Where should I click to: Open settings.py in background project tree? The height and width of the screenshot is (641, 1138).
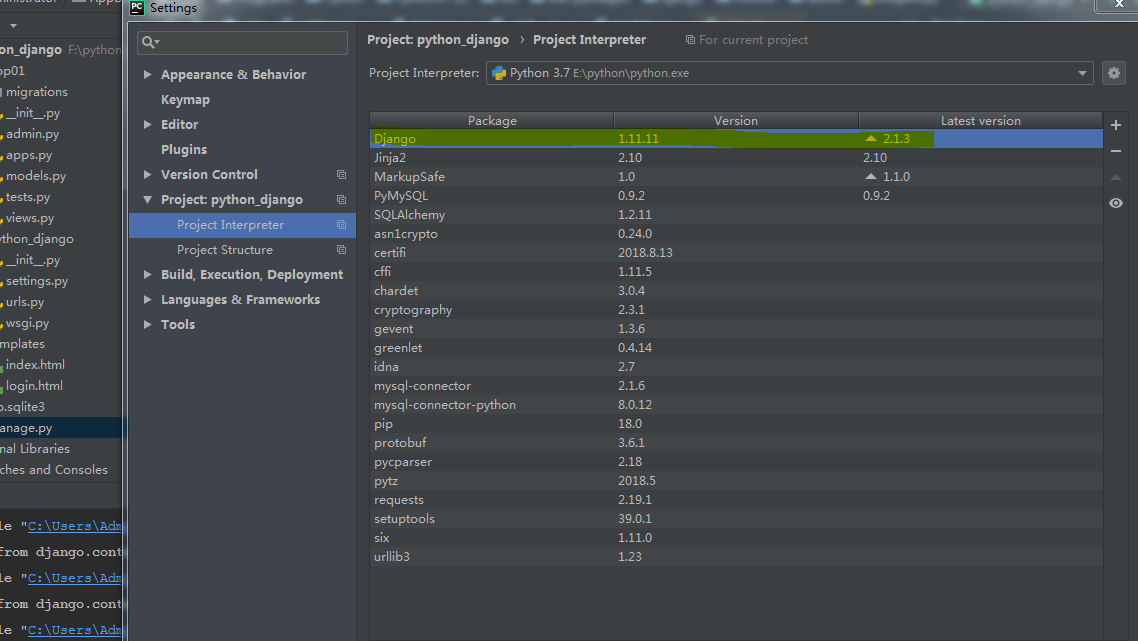click(x=36, y=281)
